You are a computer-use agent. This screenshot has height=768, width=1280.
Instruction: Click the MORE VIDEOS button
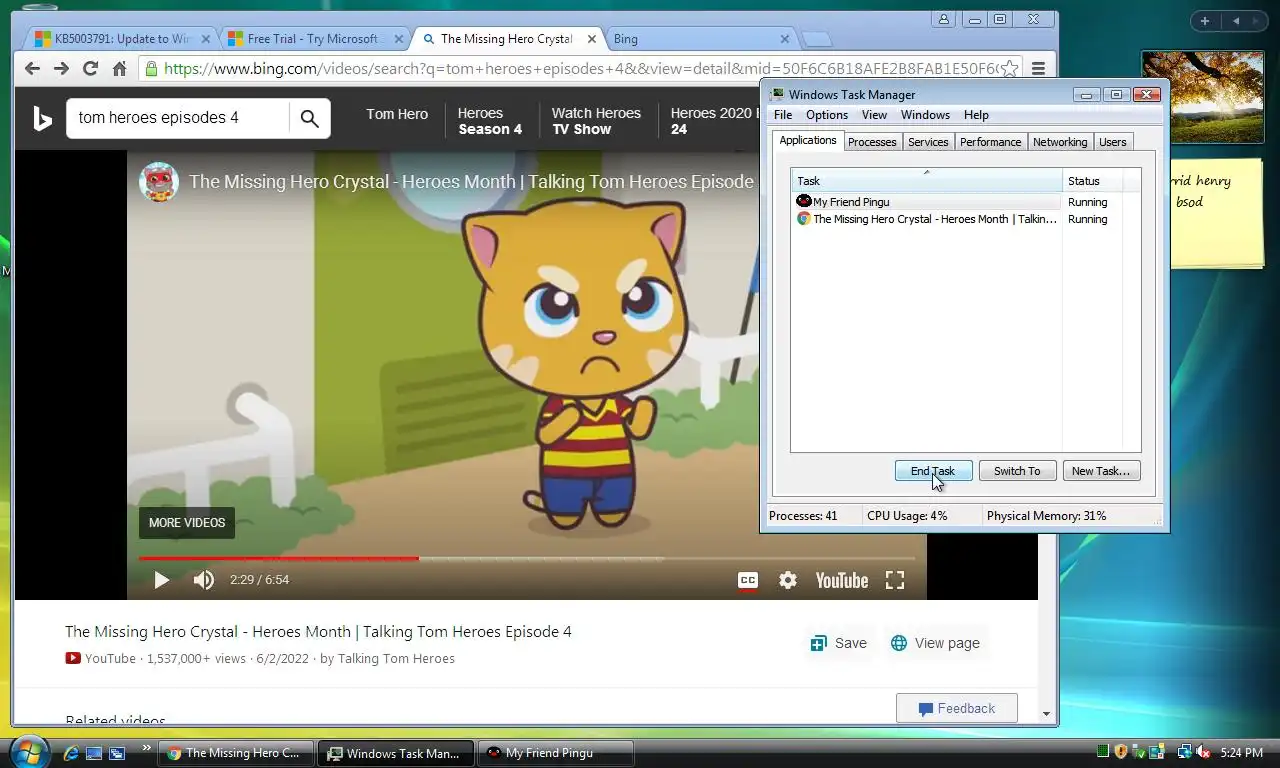coord(187,523)
